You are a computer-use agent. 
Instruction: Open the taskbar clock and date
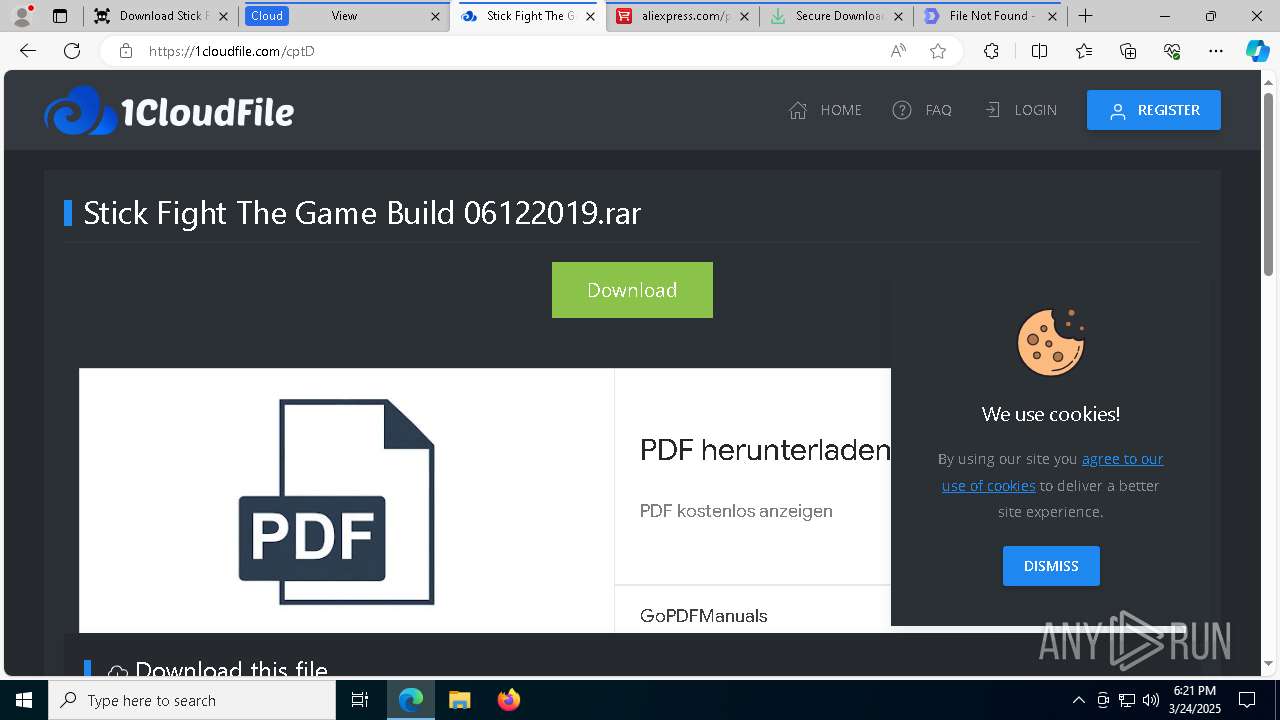[x=1194, y=700]
